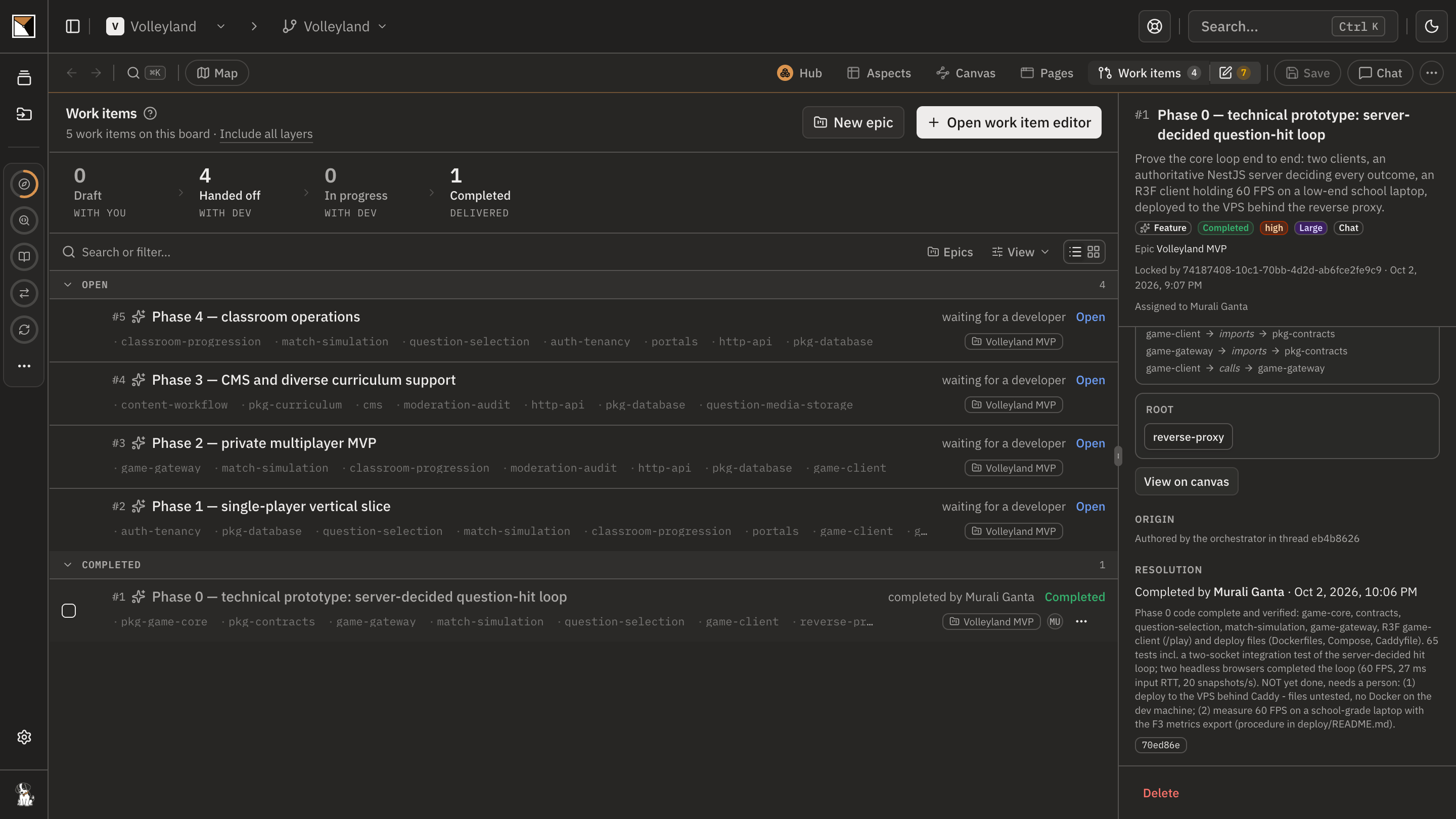The height and width of the screenshot is (819, 1456).
Task: Switch to grid view layout
Action: click(x=1094, y=252)
